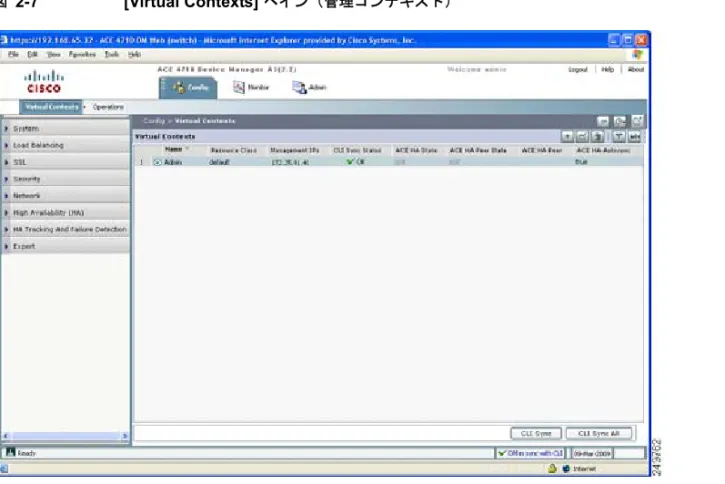725x484 pixels.
Task: Click the default resource class cell
Action: pyautogui.click(x=219, y=162)
